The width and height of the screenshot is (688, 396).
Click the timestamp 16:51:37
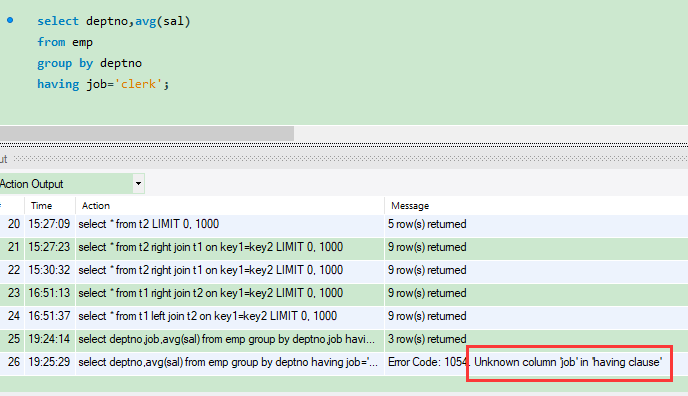tap(49, 316)
